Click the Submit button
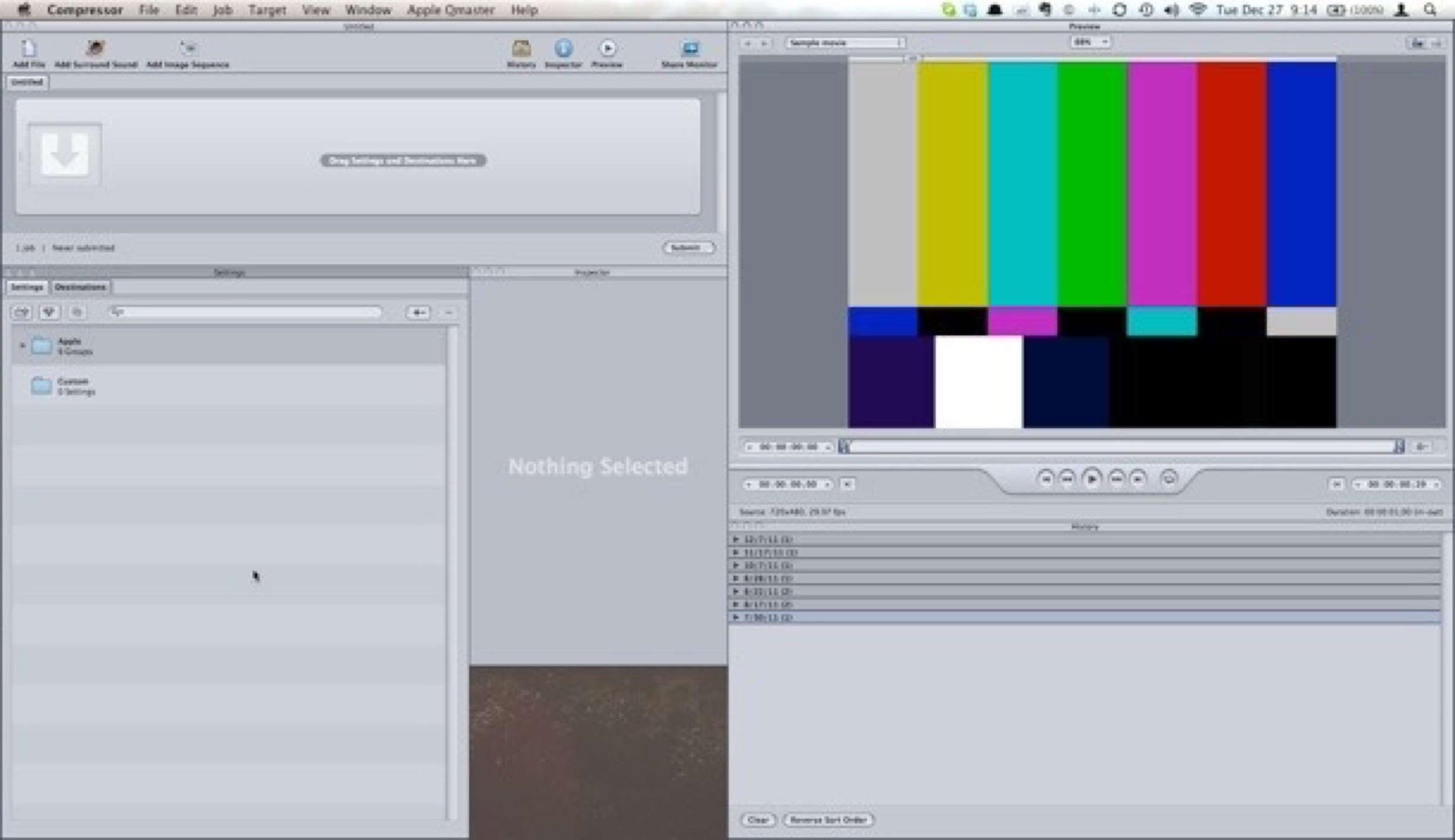The width and height of the screenshot is (1455, 840). pos(688,247)
